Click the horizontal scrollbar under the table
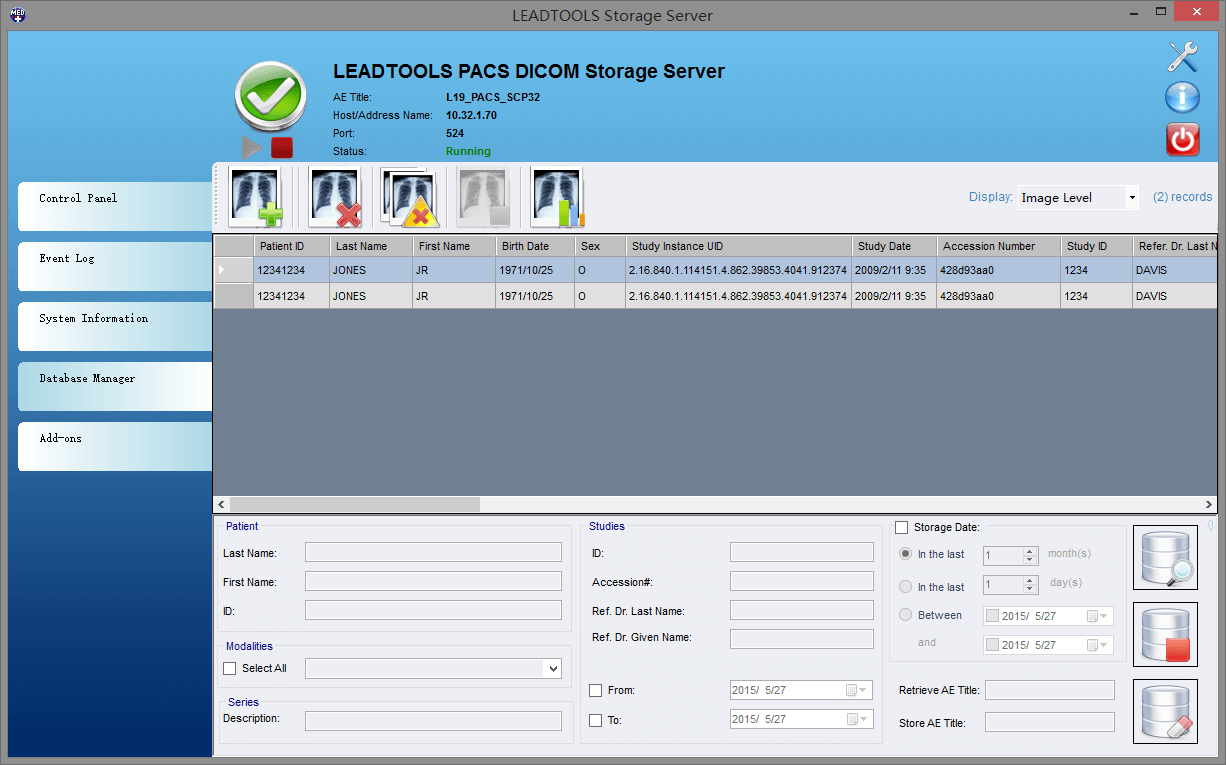This screenshot has height=765, width=1226. [x=354, y=505]
